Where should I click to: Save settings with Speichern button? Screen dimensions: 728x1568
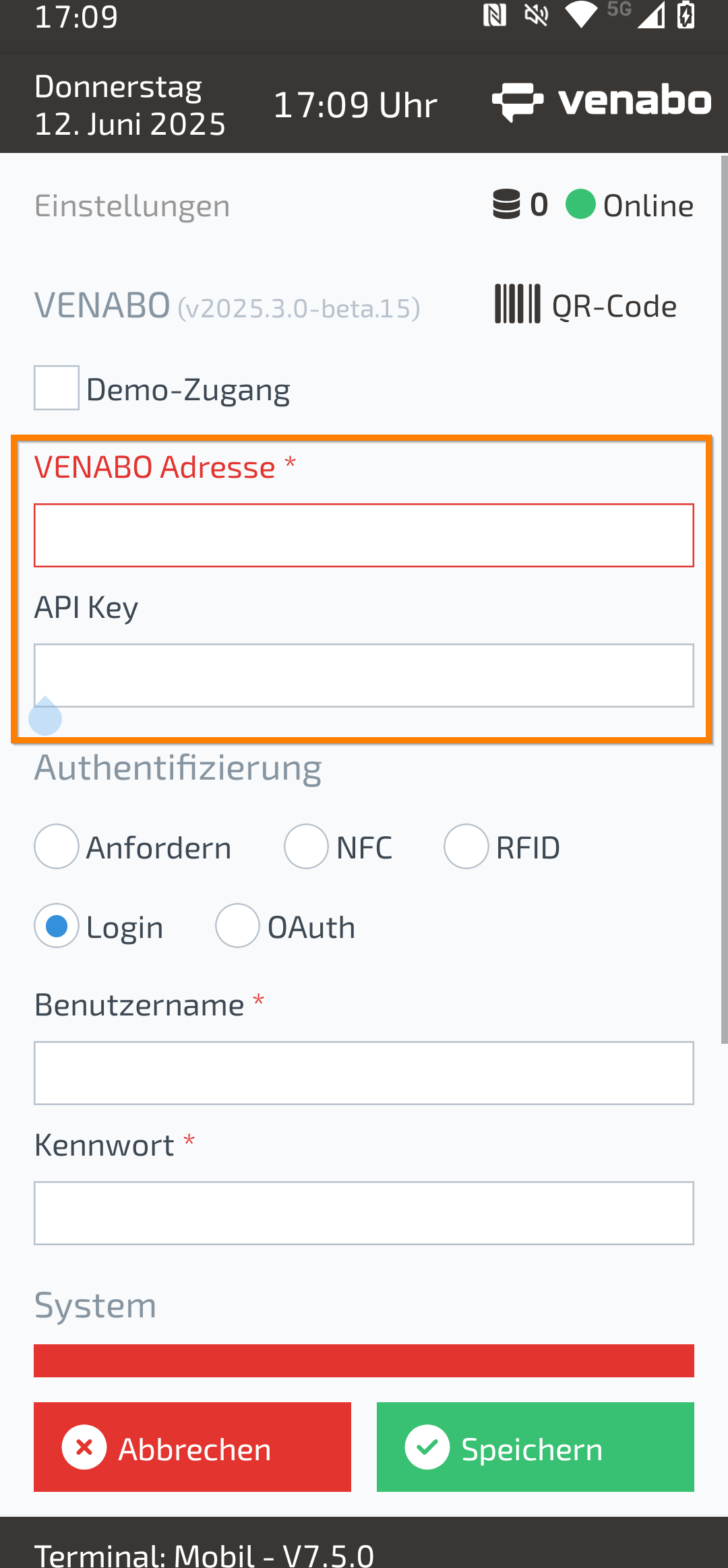535,1447
